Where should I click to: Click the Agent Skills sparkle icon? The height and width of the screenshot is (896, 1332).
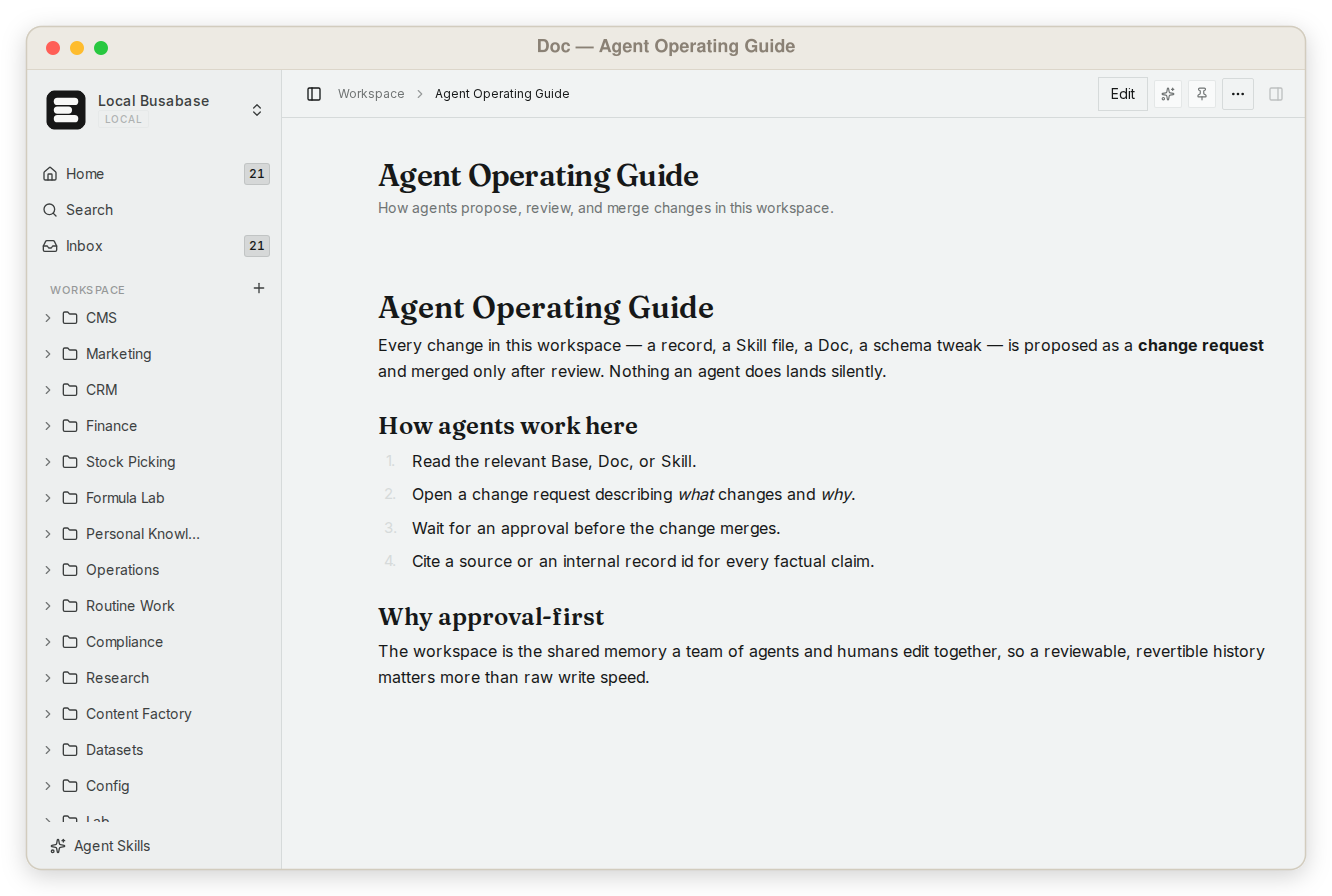click(58, 846)
